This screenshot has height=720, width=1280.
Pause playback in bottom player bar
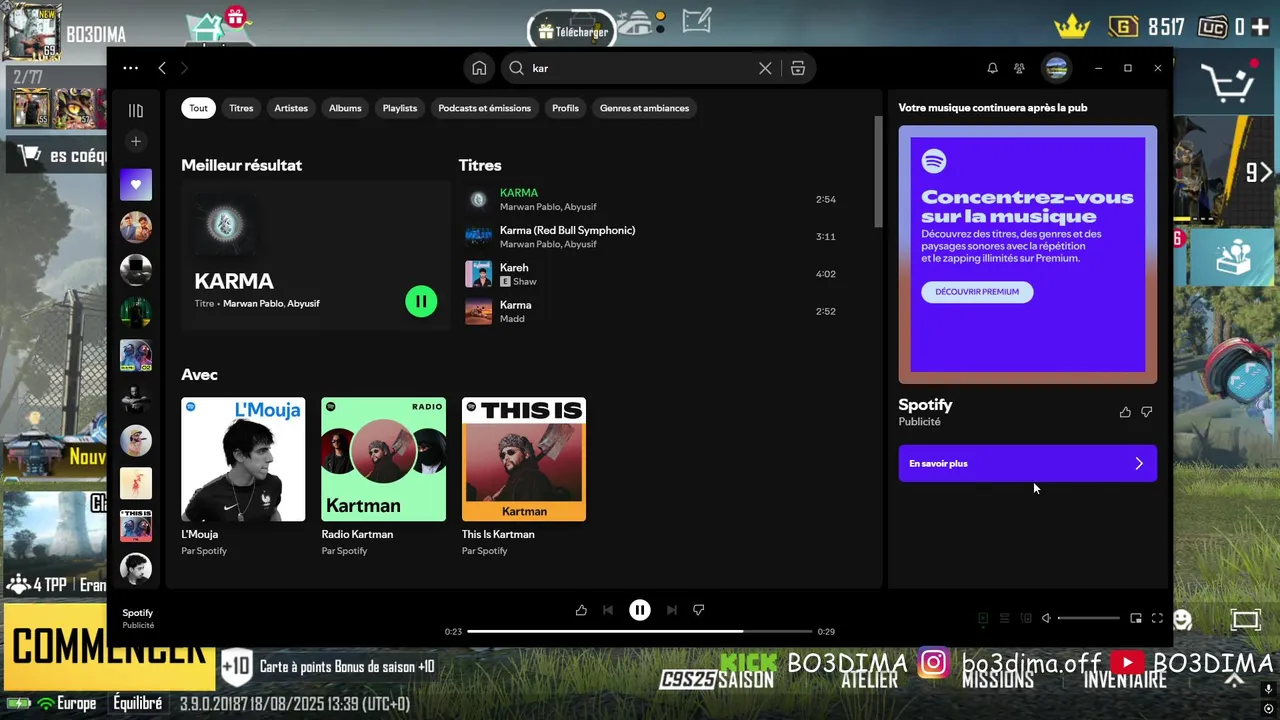[x=640, y=610]
